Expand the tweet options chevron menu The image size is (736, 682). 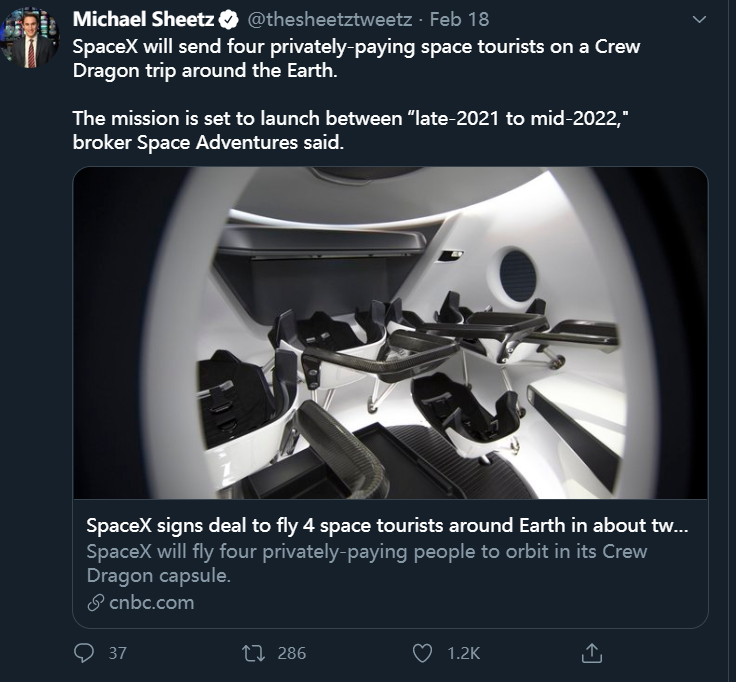699,20
